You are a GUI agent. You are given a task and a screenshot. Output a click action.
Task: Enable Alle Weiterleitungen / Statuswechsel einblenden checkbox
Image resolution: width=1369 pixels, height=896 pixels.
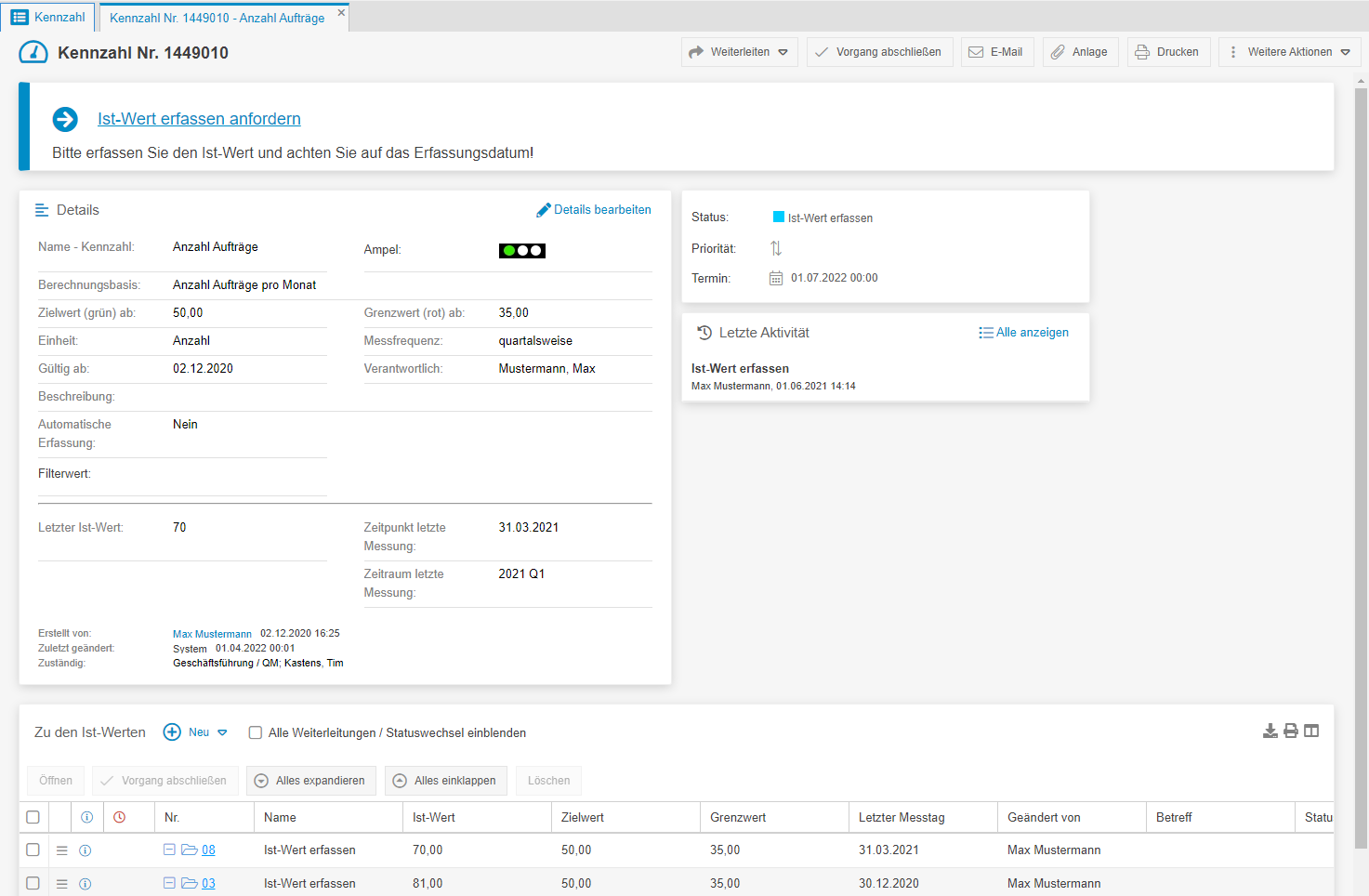tap(256, 733)
